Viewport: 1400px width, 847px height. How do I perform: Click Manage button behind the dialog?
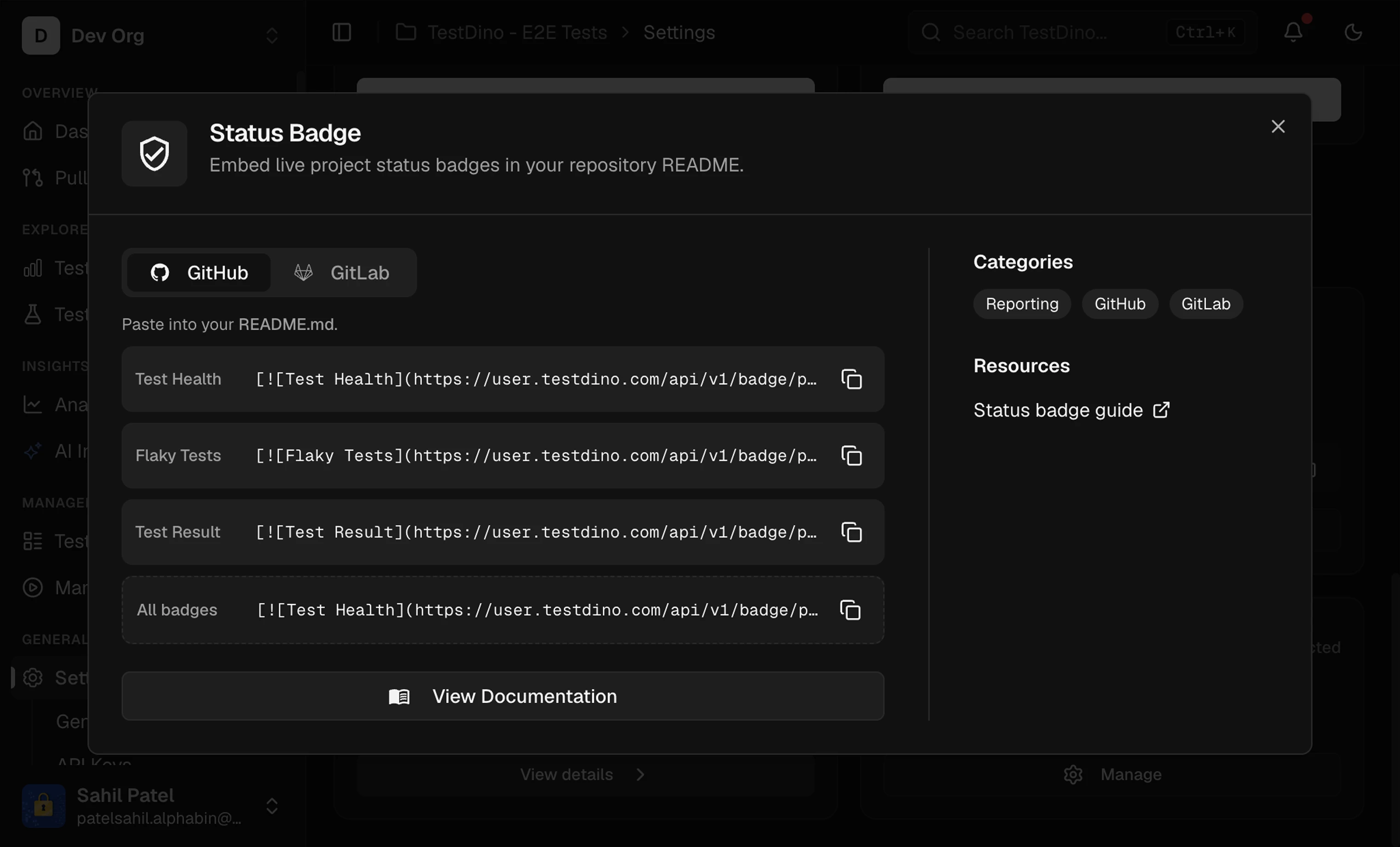click(x=1112, y=774)
